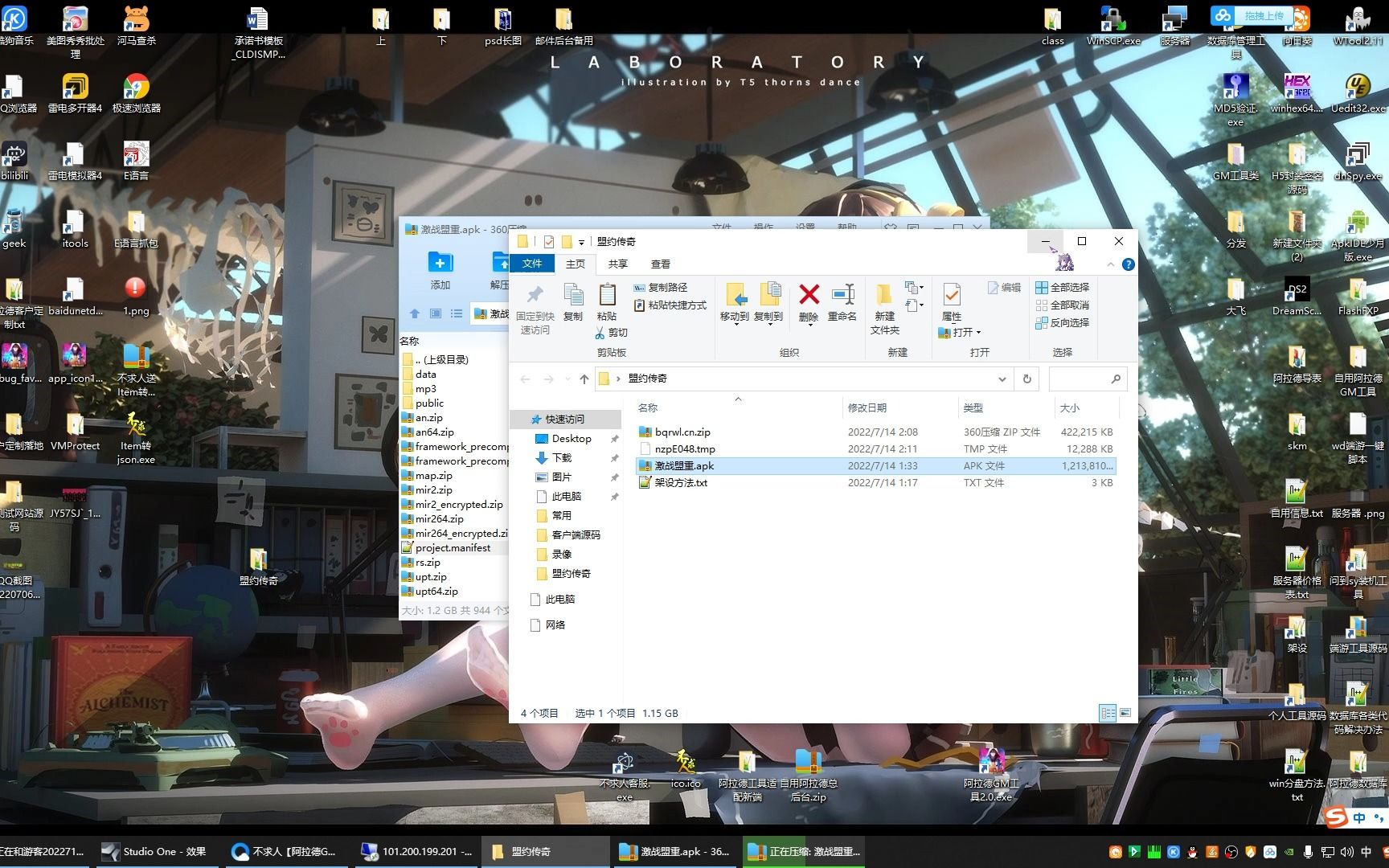Screen dimensions: 1389x868
Task: Click the blue Explorer help icon
Action: point(1129,264)
